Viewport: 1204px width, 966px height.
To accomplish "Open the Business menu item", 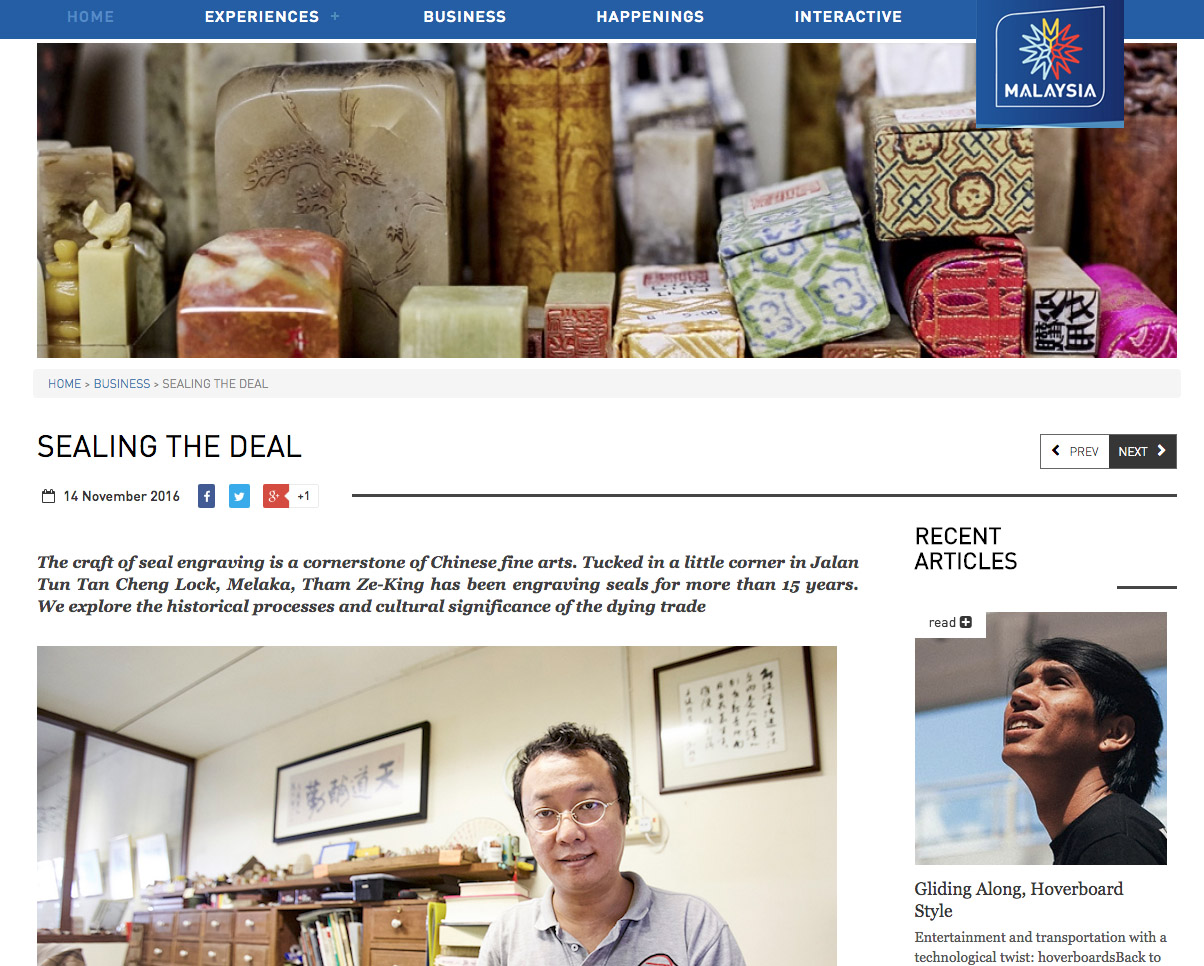I will tap(464, 17).
